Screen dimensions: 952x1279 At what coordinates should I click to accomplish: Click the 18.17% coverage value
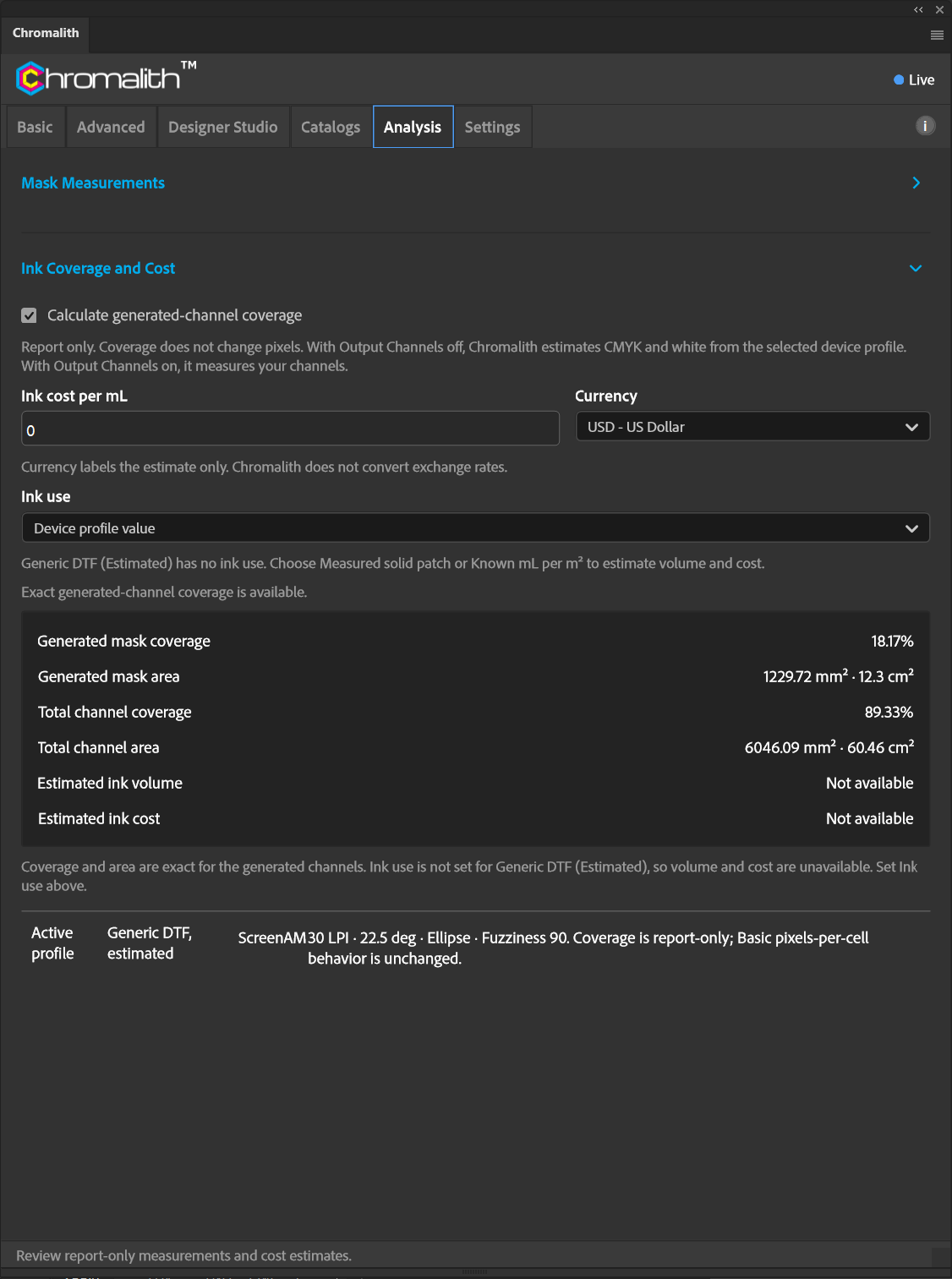click(892, 642)
